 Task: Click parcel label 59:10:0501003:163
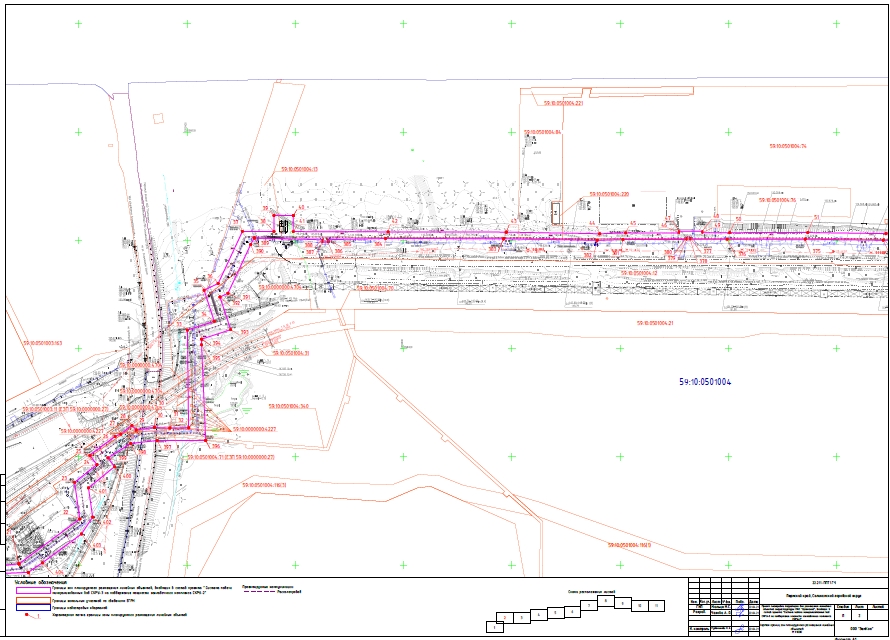pos(43,343)
